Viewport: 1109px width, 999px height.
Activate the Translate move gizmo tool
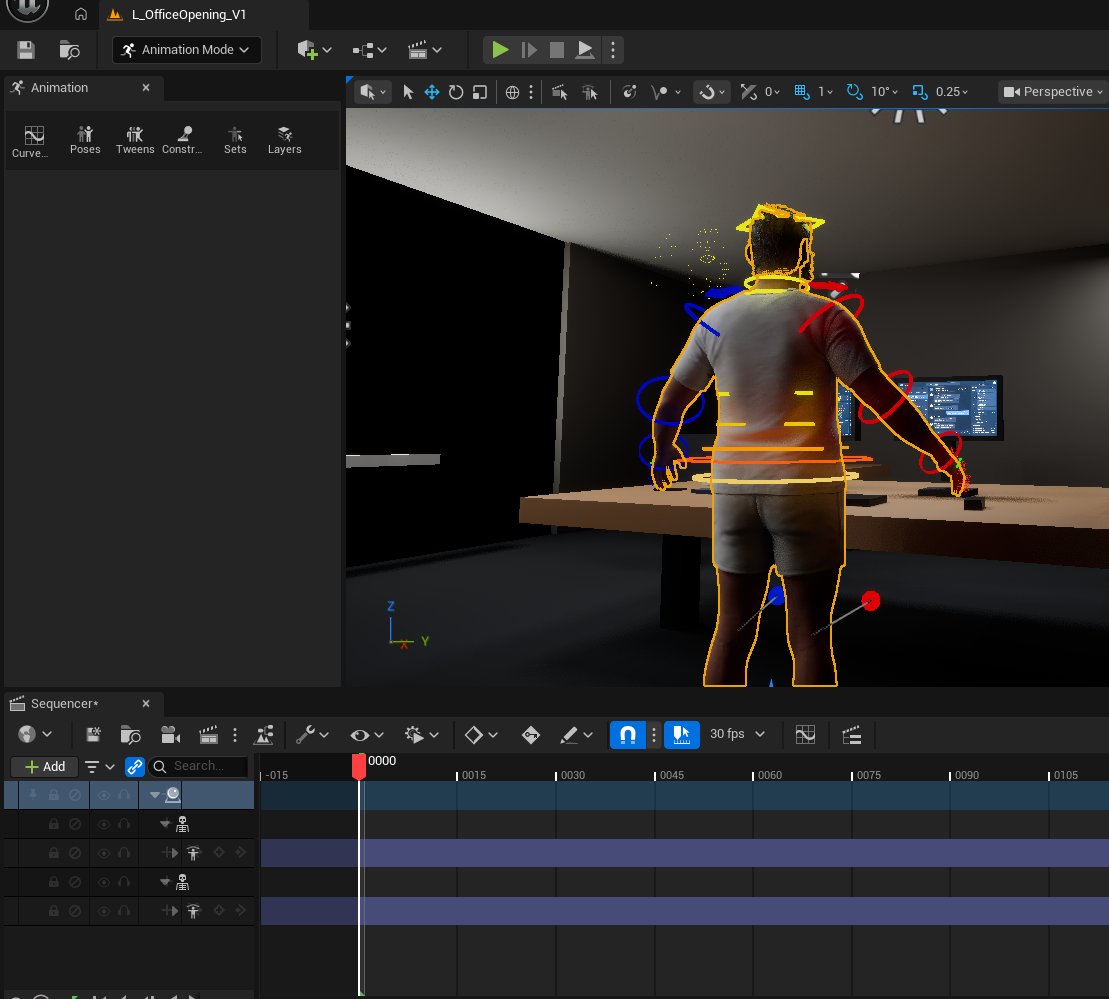431,92
